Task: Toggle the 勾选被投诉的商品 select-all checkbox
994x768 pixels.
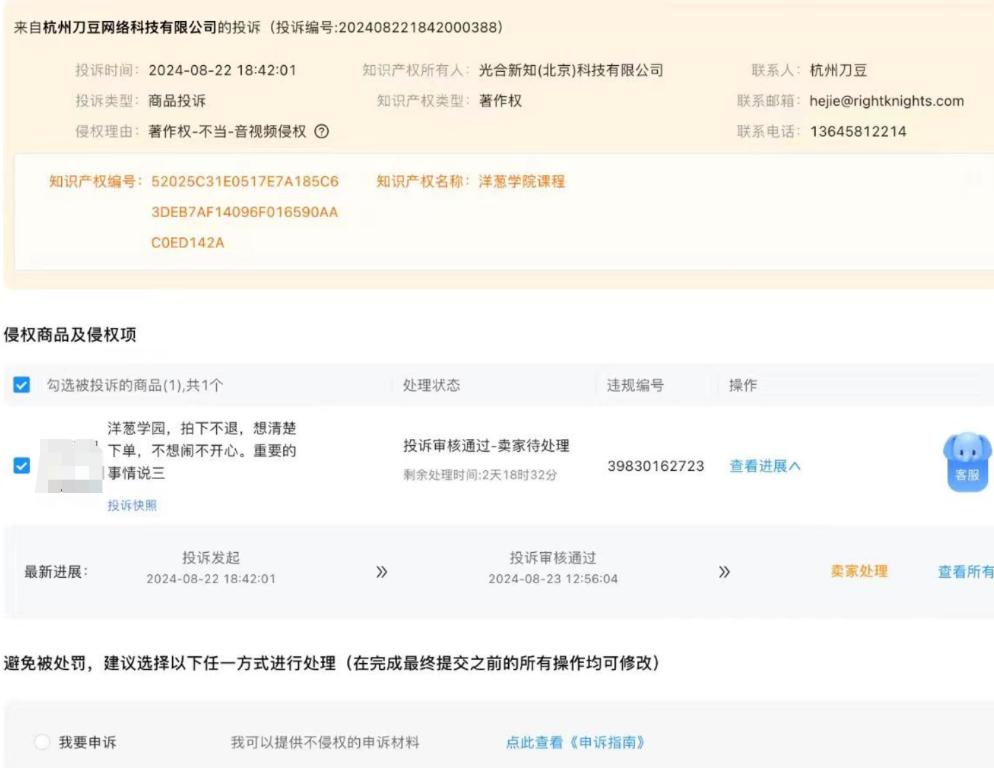Action: click(22, 385)
